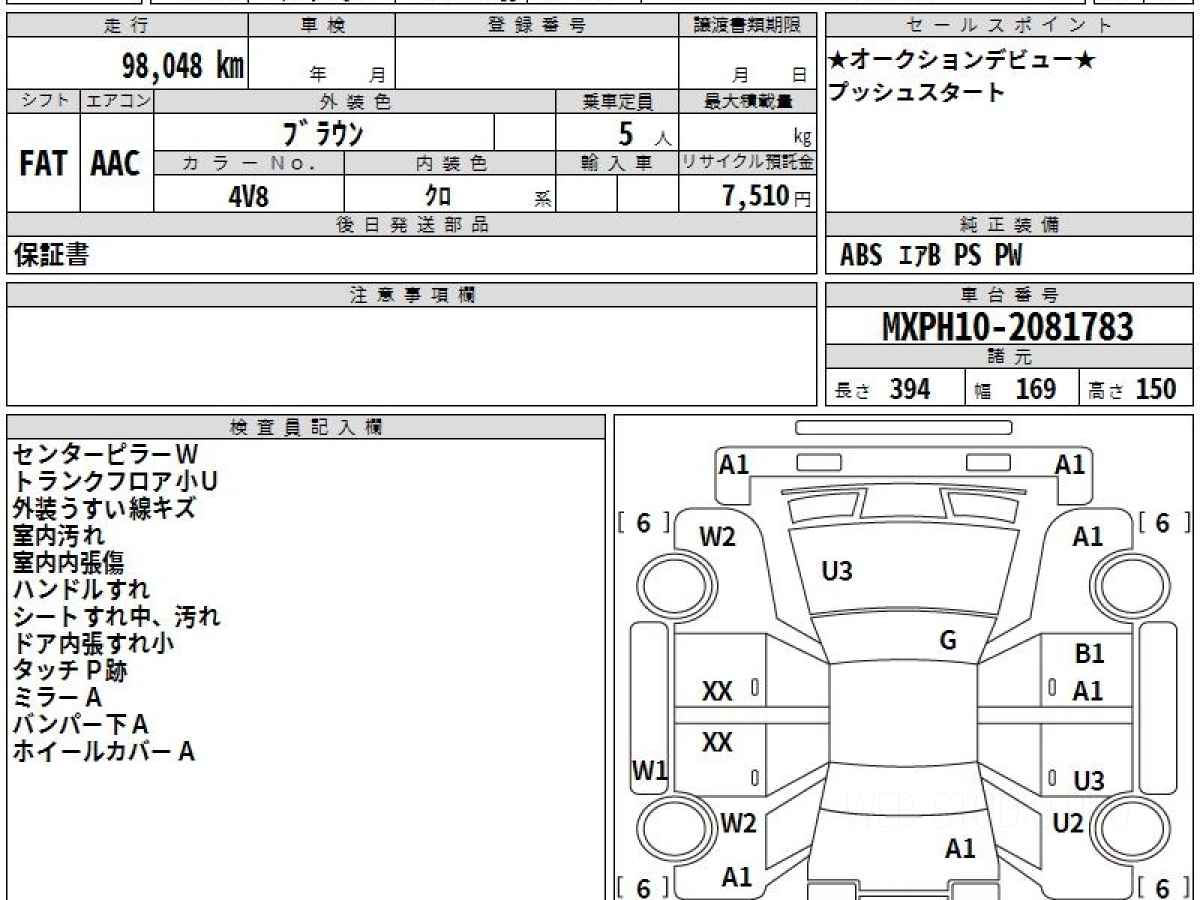
Task: Click the リサイクル預託金 header
Action: tap(747, 163)
